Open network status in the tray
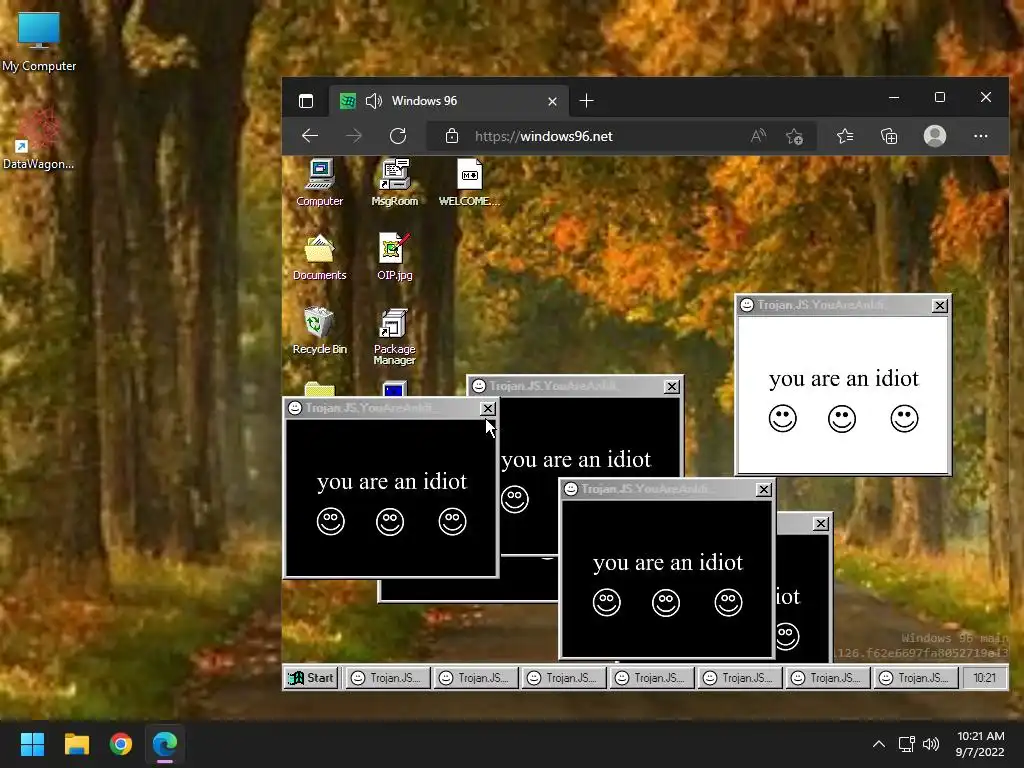This screenshot has width=1024, height=768. pos(906,744)
